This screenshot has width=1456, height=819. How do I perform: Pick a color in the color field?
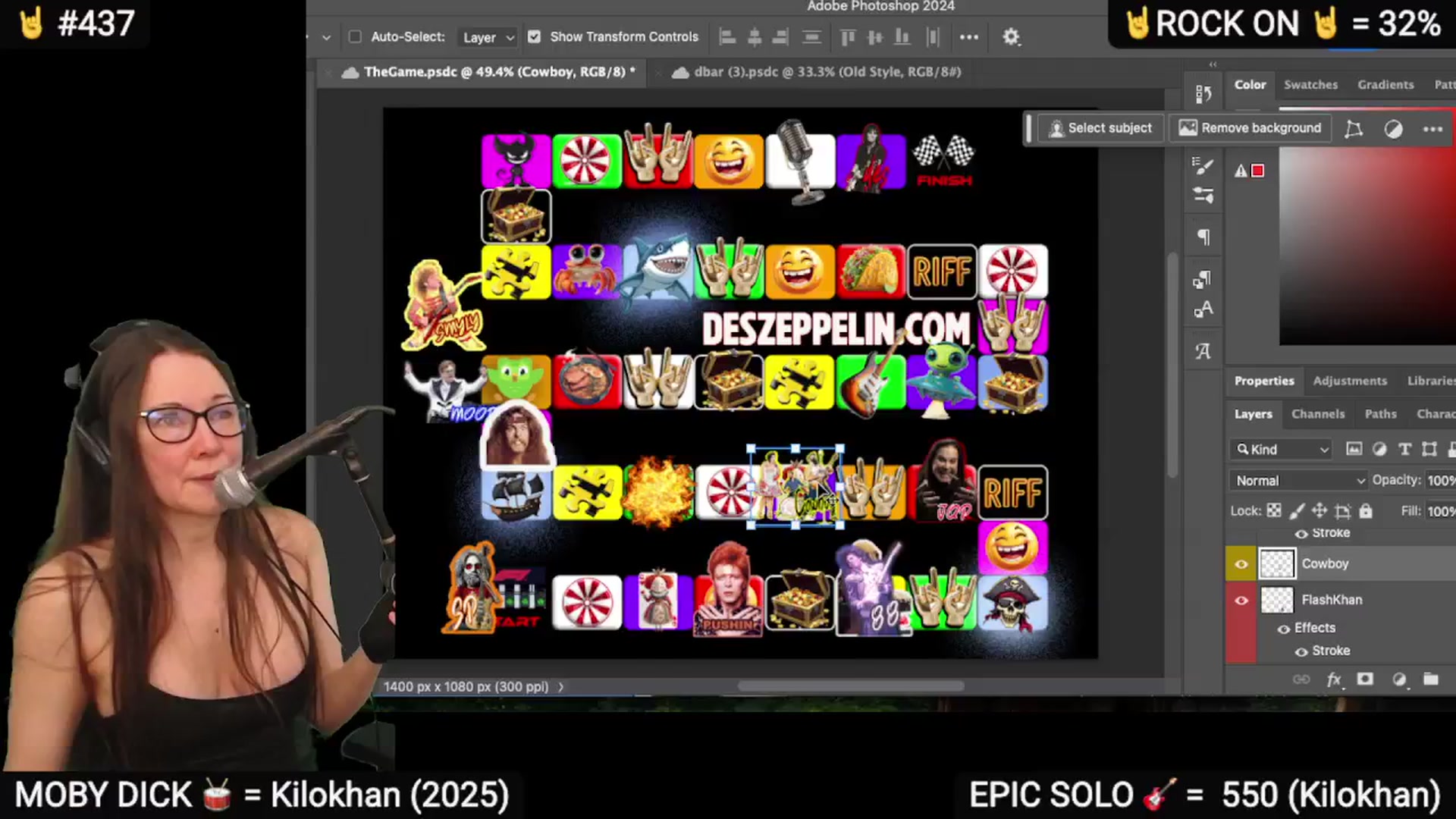(1367, 246)
